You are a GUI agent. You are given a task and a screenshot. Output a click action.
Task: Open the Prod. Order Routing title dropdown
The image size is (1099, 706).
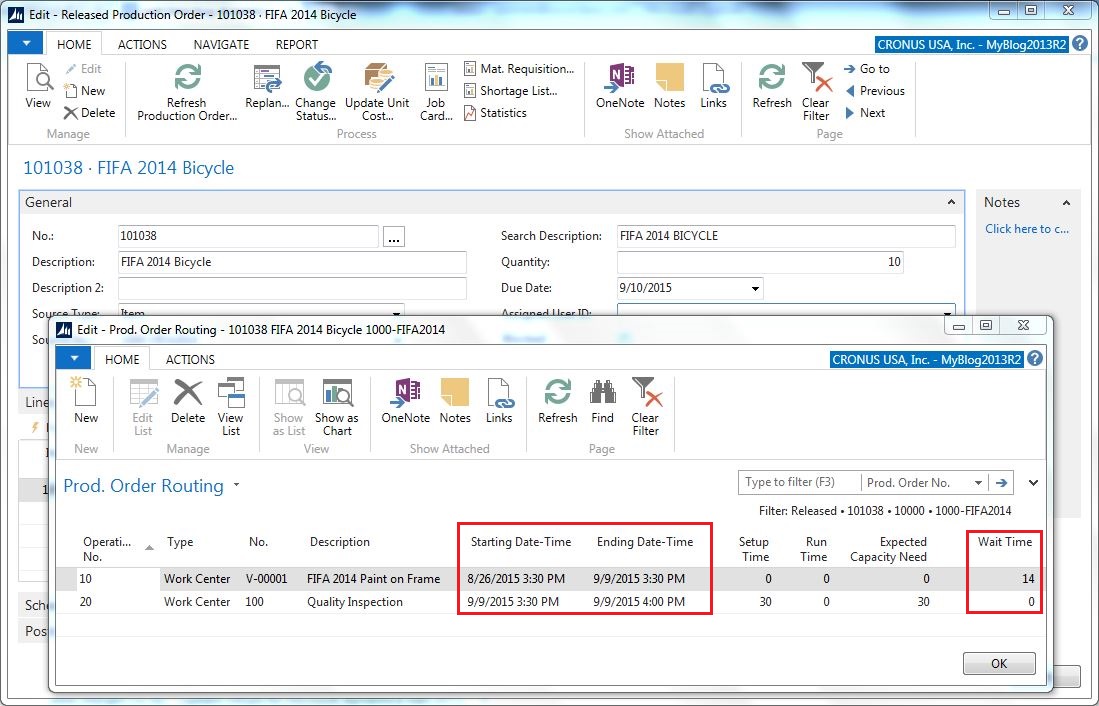pos(236,485)
